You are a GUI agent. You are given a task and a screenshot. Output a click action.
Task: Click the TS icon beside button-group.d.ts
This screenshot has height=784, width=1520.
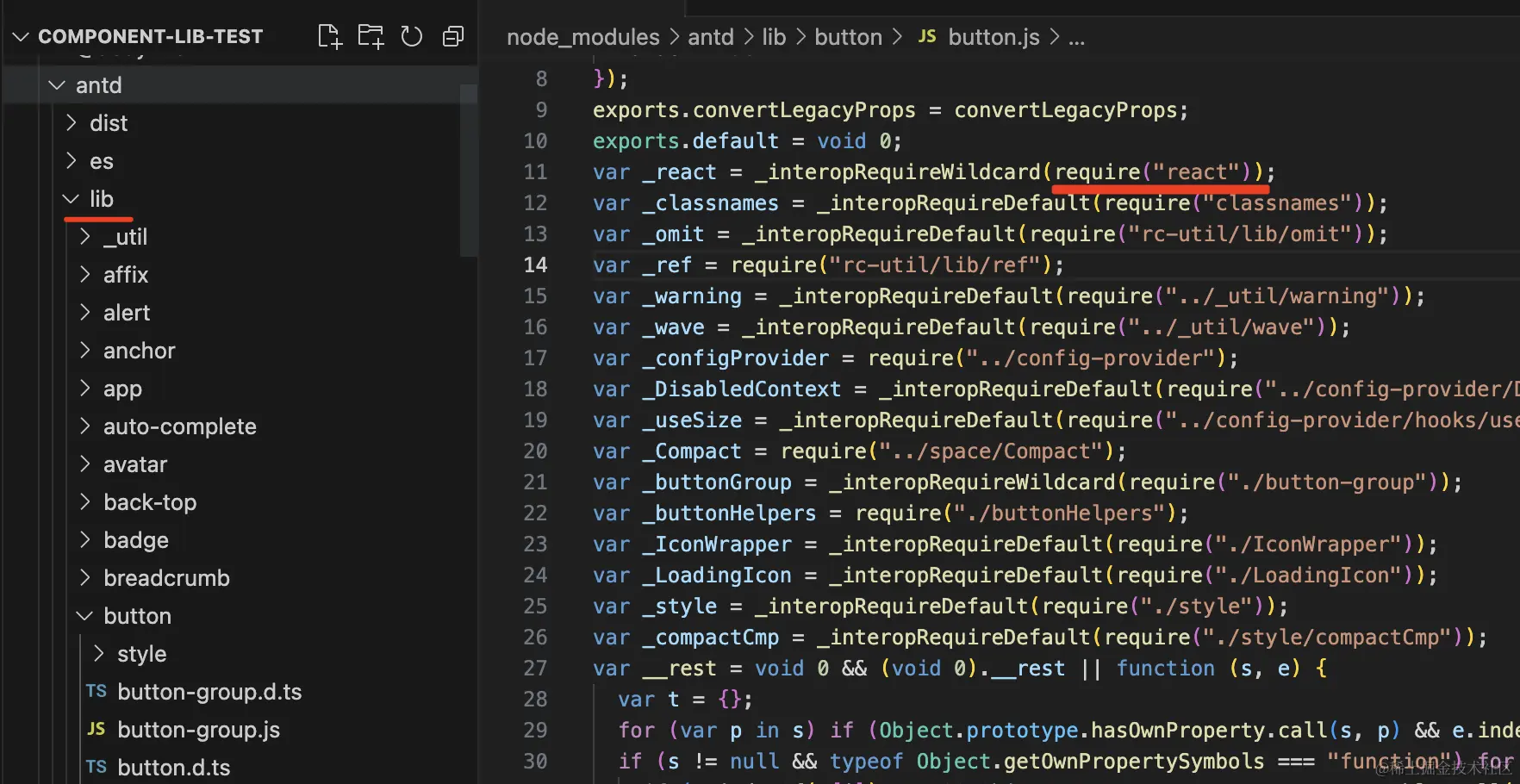97,692
